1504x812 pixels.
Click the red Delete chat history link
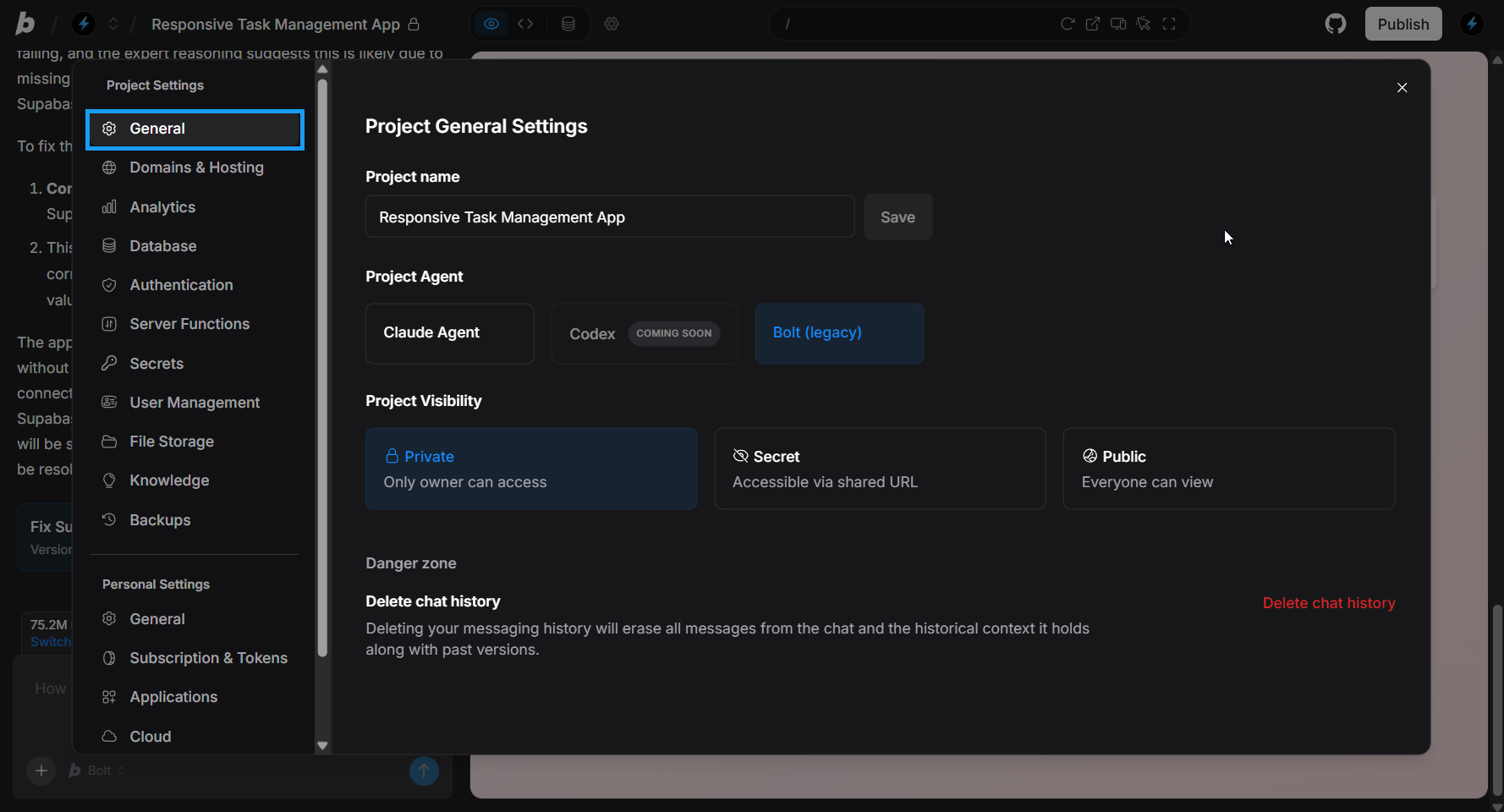pyautogui.click(x=1329, y=603)
